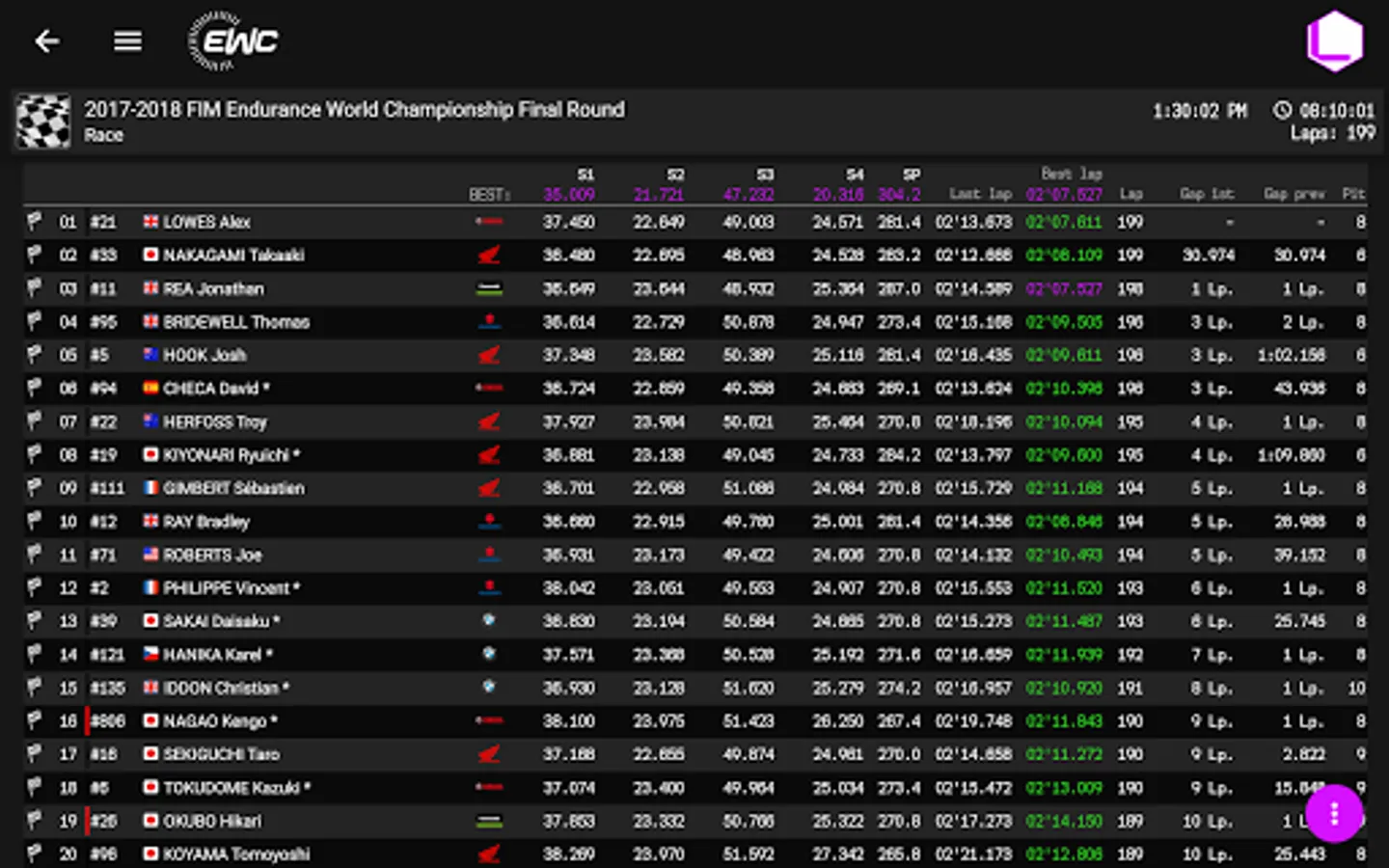Select rider SEKIGUCHI Taro
1389x868 pixels.
(221, 754)
